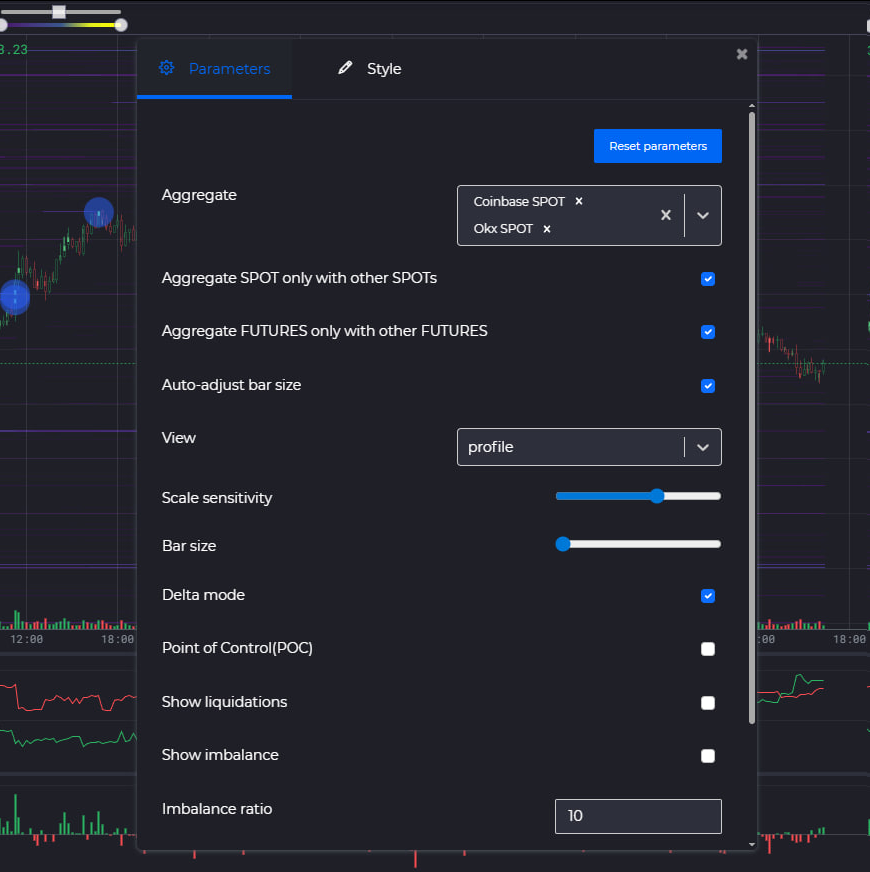Remove Coinbase SPOT from Aggregate
The height and width of the screenshot is (872, 870).
click(579, 201)
